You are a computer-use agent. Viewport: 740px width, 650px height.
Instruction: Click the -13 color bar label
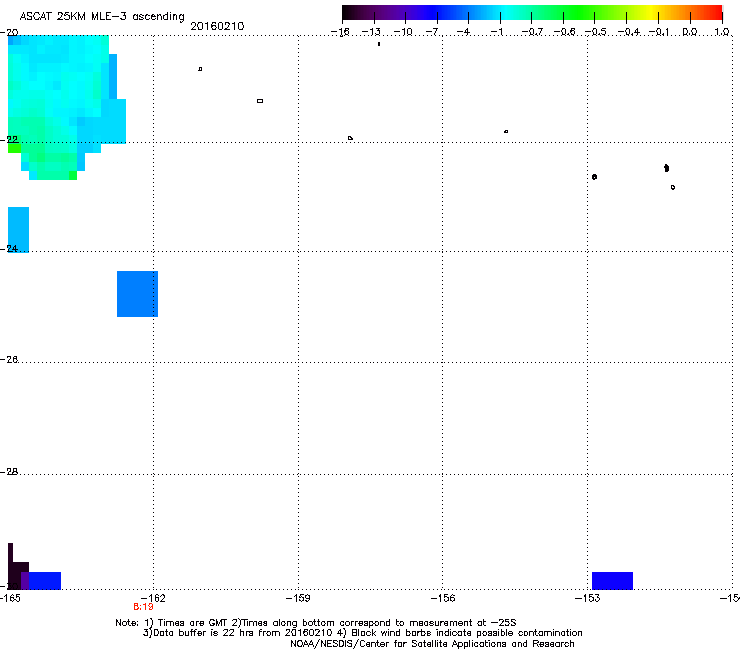coord(371,32)
